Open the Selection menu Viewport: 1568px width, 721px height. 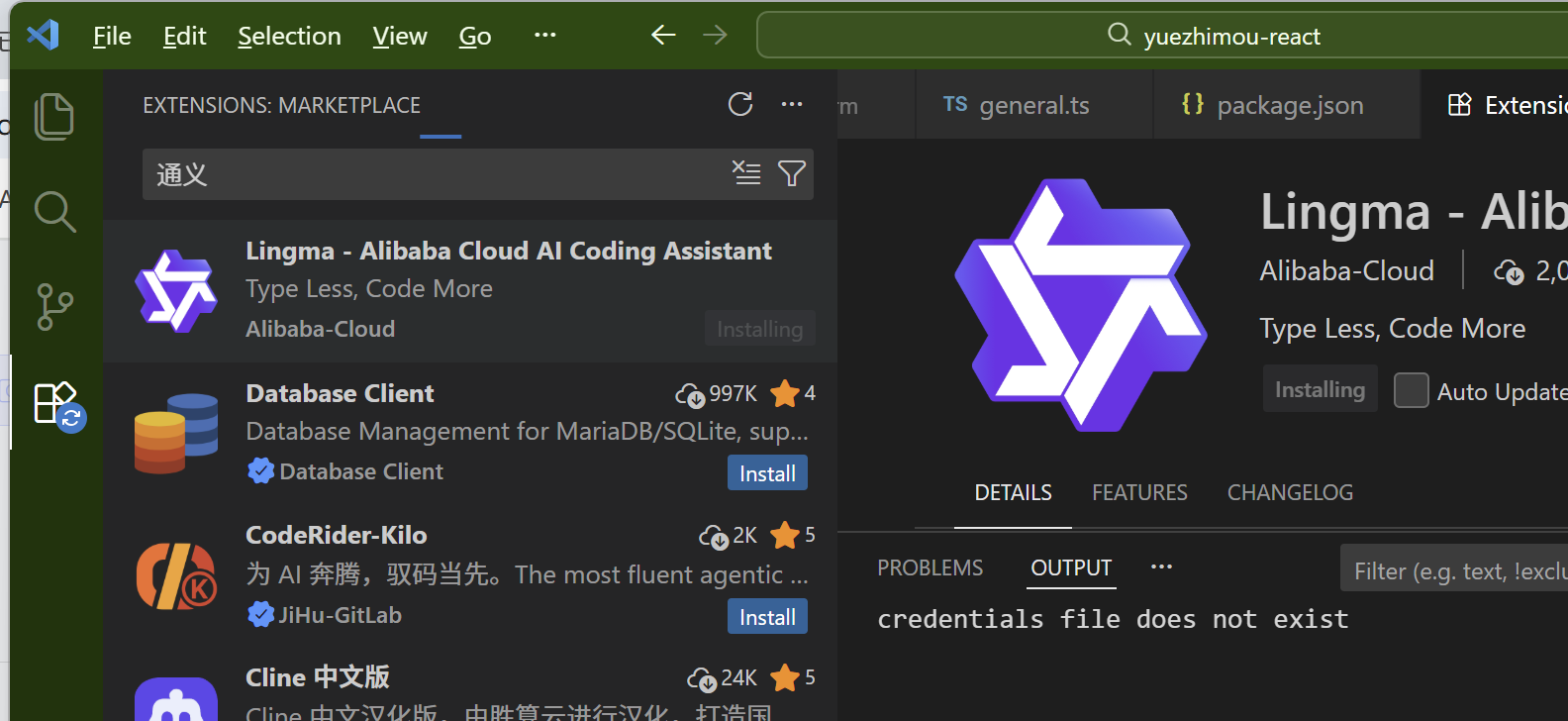289,37
